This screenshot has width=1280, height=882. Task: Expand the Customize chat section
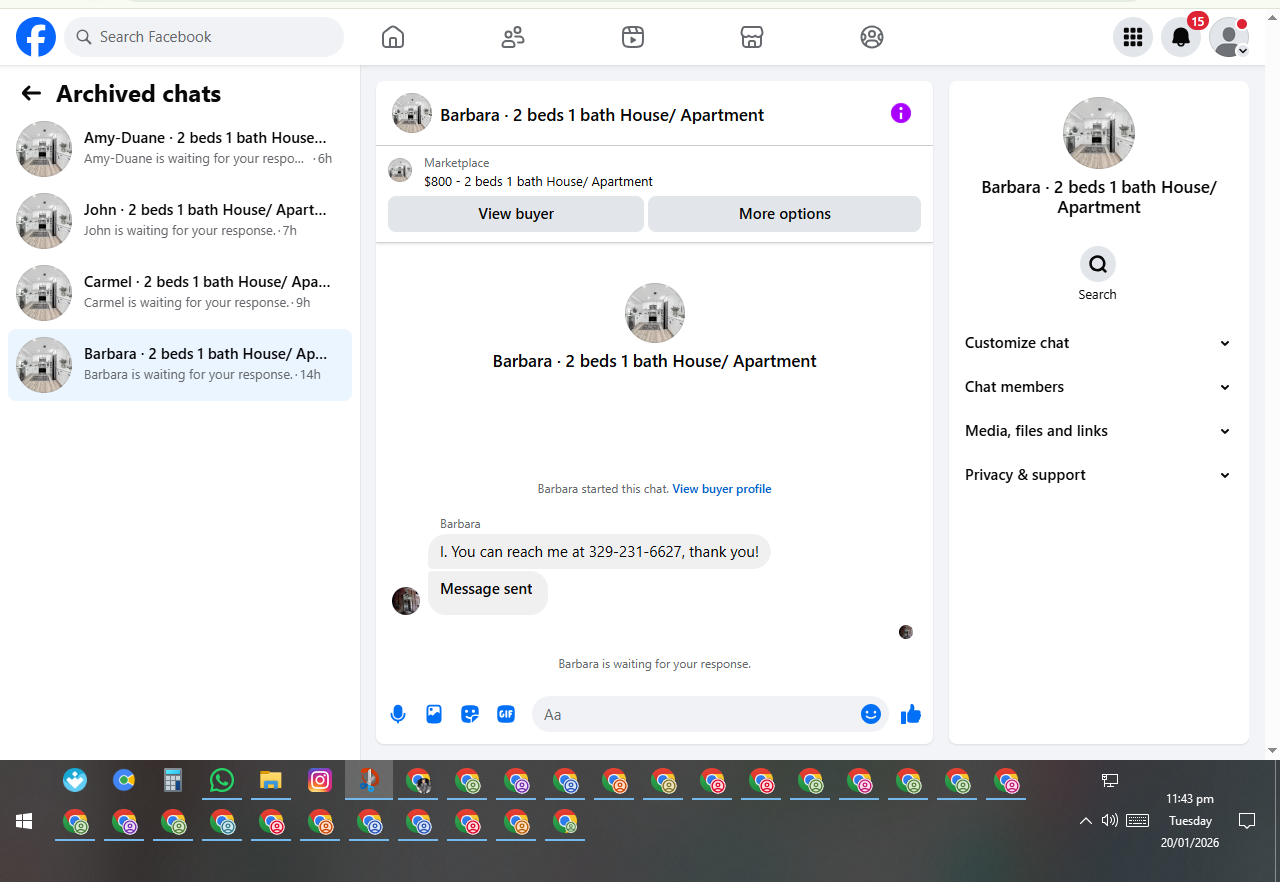coord(1098,343)
